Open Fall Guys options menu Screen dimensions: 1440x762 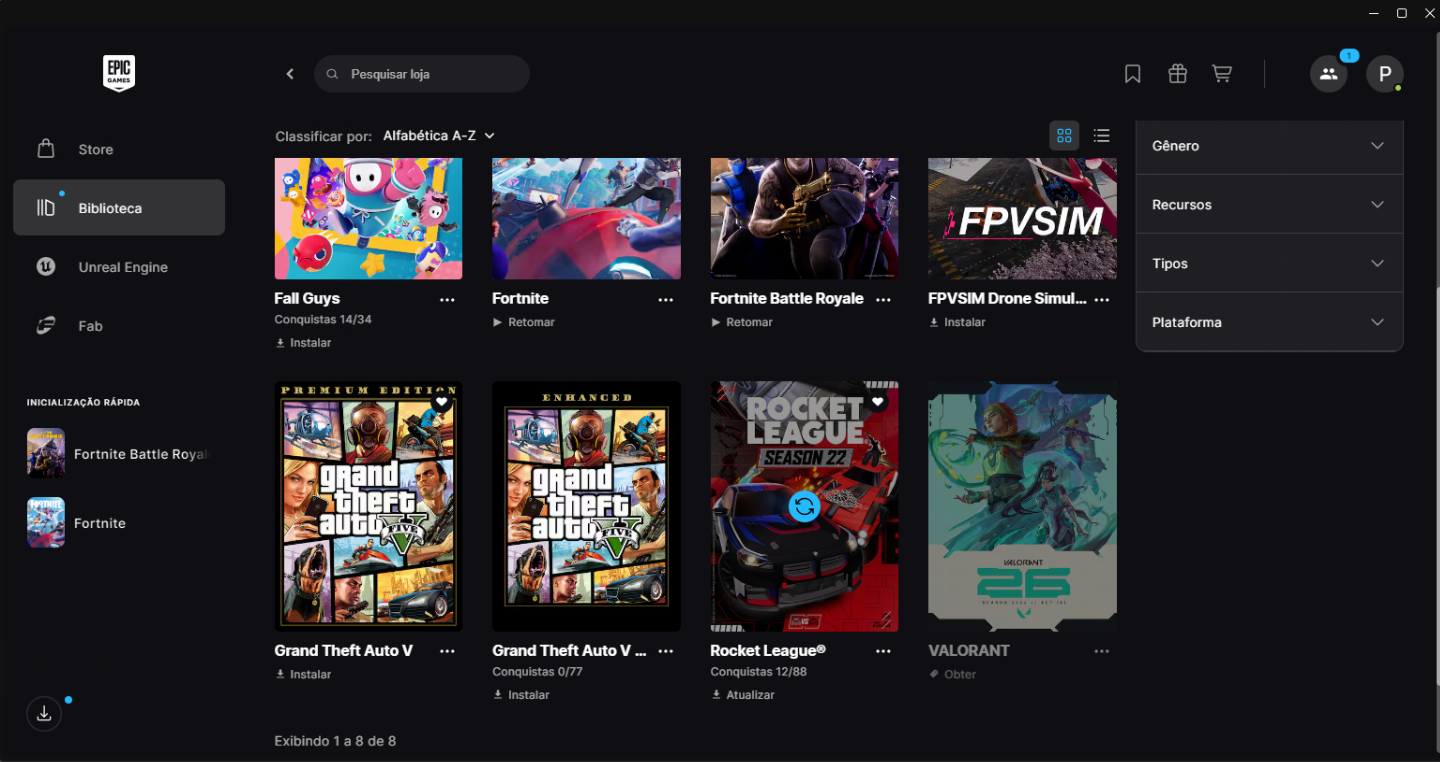447,299
